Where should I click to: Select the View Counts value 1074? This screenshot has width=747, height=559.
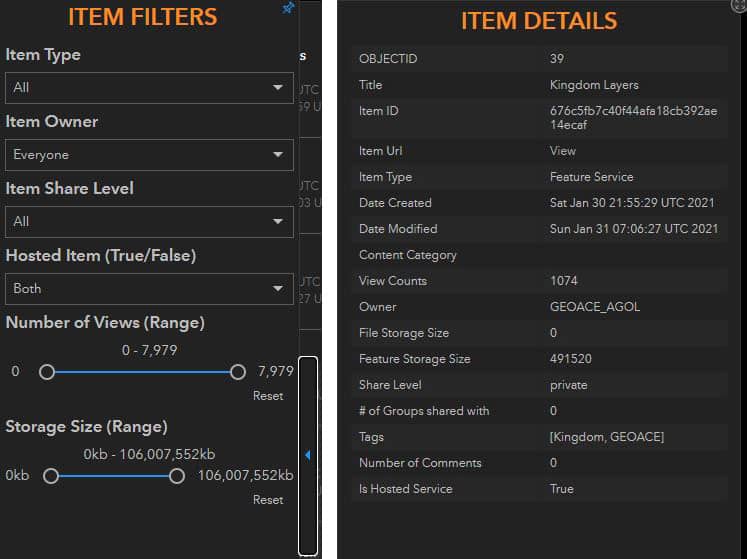(x=564, y=281)
